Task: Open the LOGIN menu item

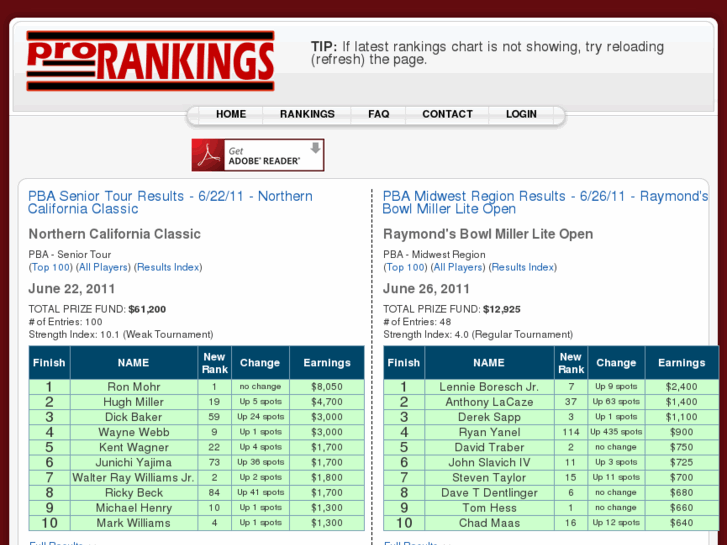Action: pos(521,114)
